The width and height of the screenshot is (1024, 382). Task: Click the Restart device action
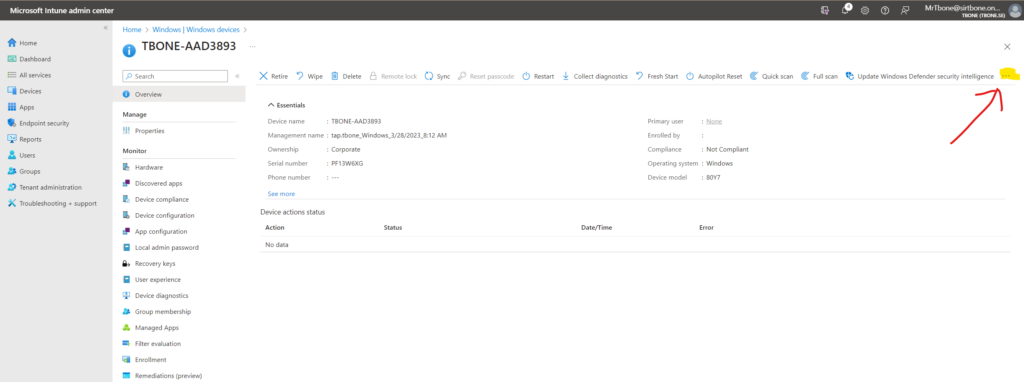pos(538,76)
